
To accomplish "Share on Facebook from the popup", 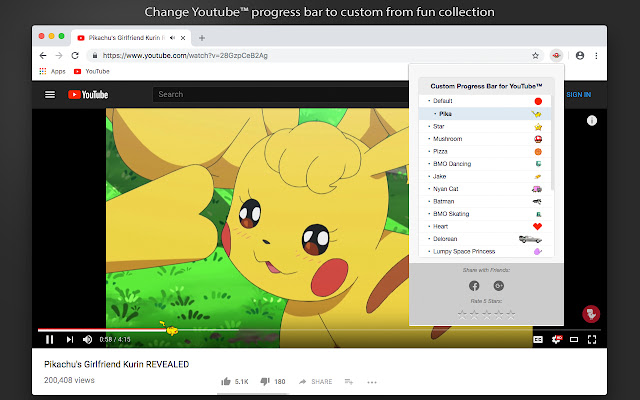I will [x=474, y=286].
